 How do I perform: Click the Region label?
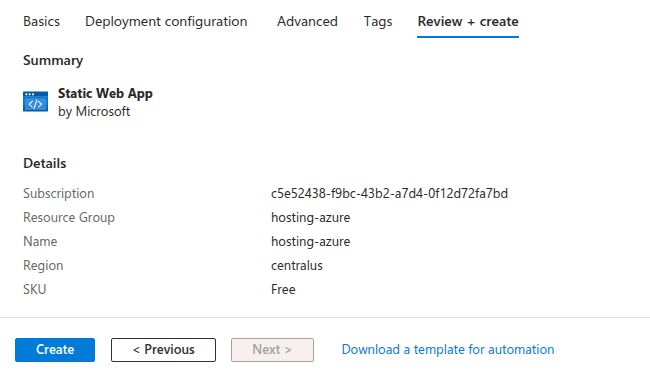pyautogui.click(x=43, y=266)
